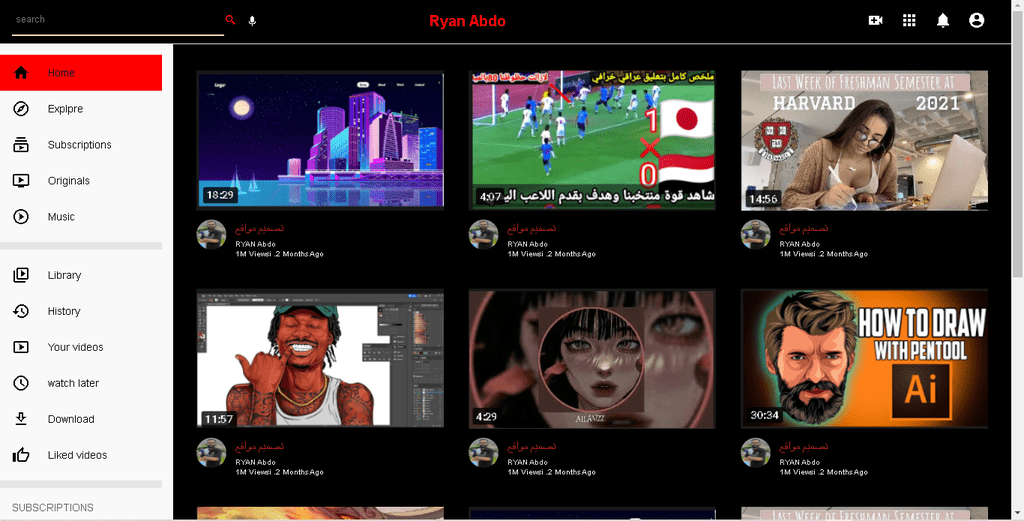The image size is (1024, 521).
Task: Click the watch later clock icon
Action: [x=21, y=383]
